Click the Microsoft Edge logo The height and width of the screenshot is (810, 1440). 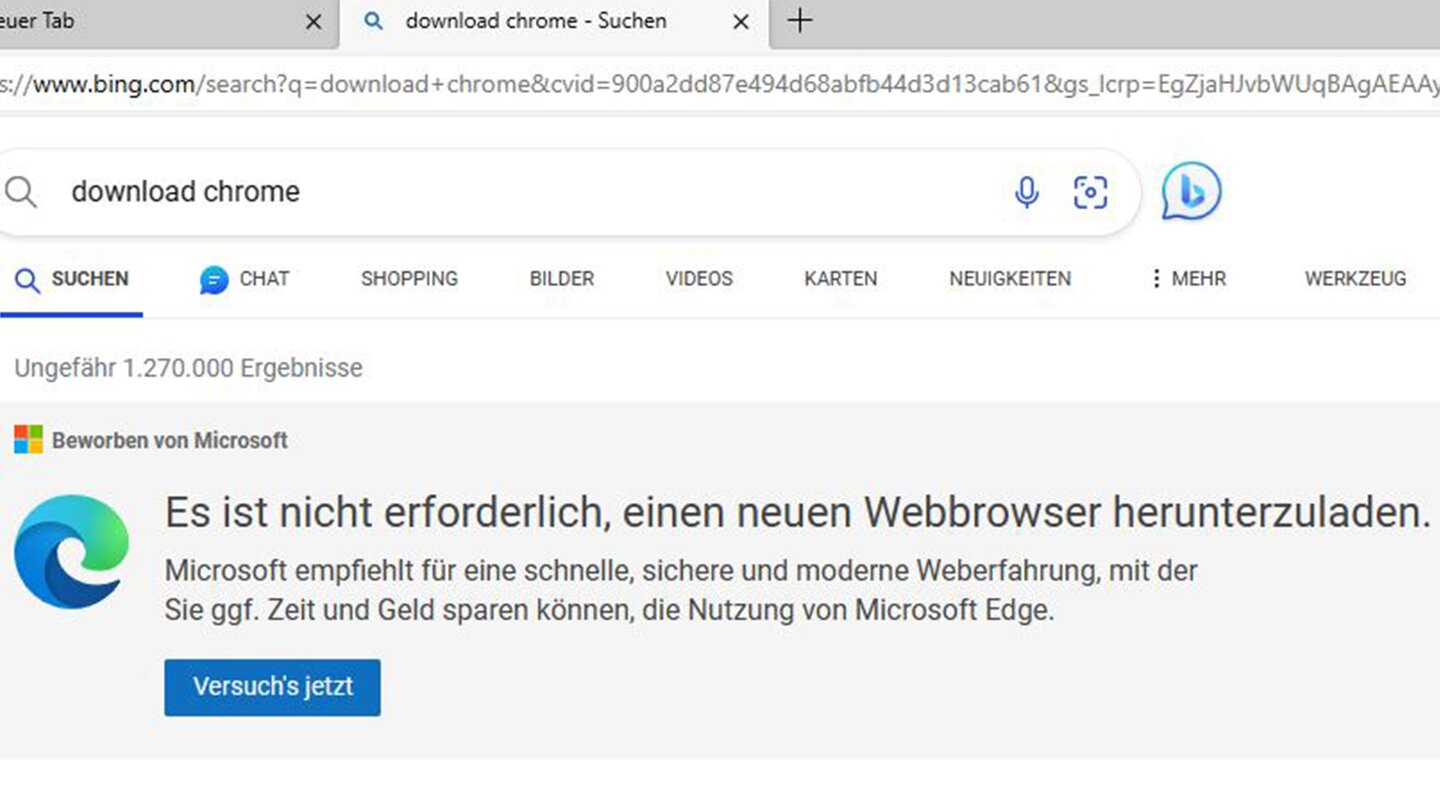[x=71, y=552]
